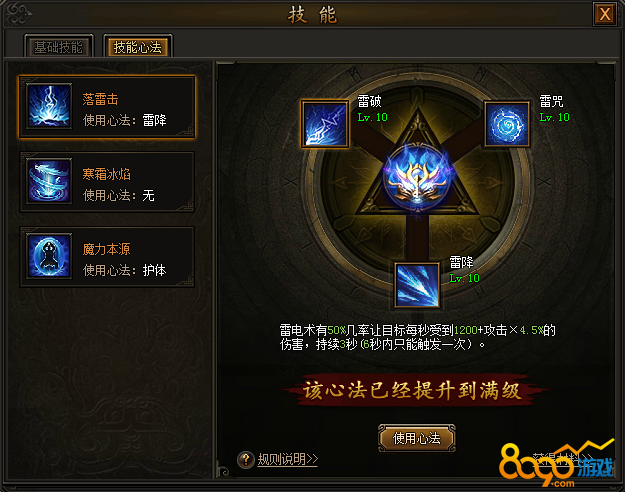Select the 魔力本源 skill entry
625x492 pixels.
[x=107, y=257]
